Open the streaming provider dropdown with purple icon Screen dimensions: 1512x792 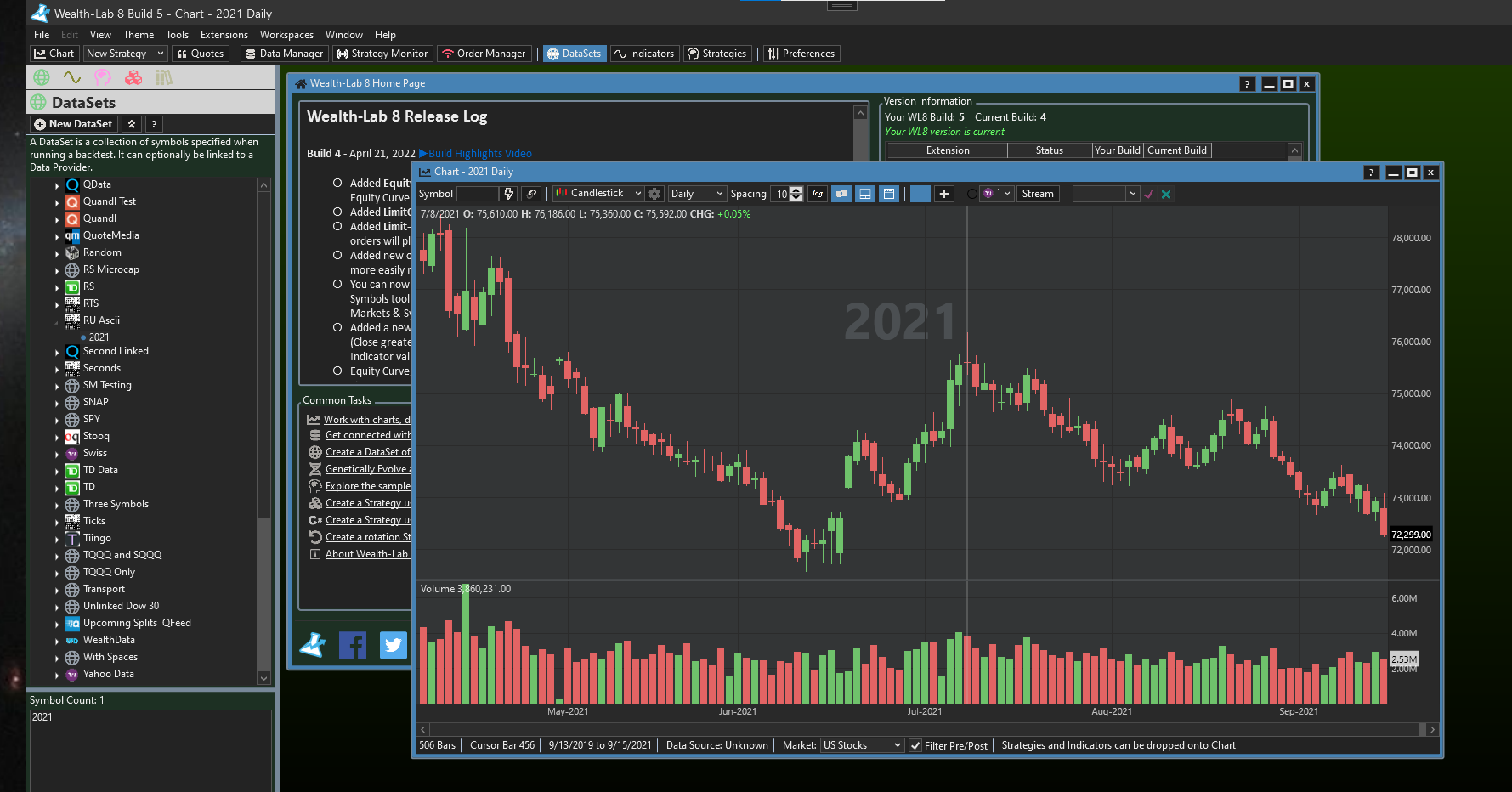998,194
